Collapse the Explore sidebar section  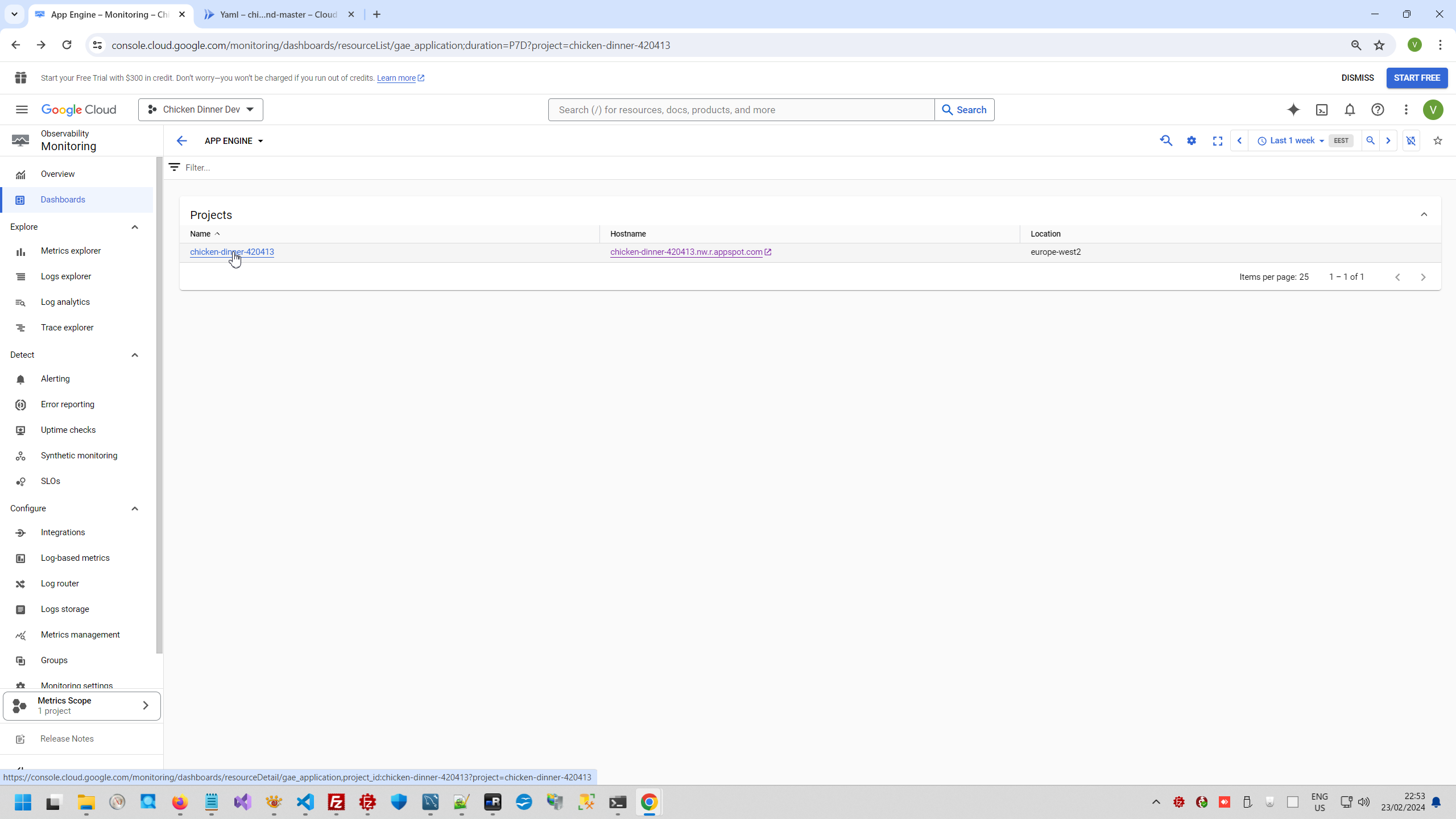(135, 227)
